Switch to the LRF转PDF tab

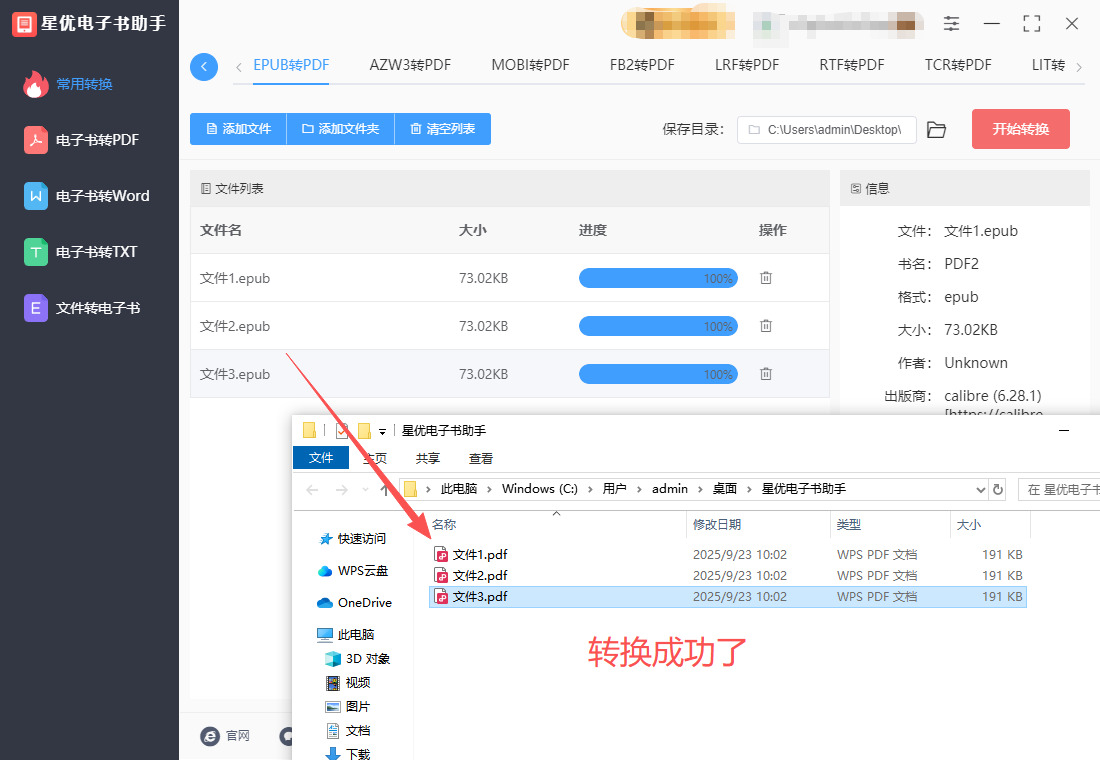[747, 65]
